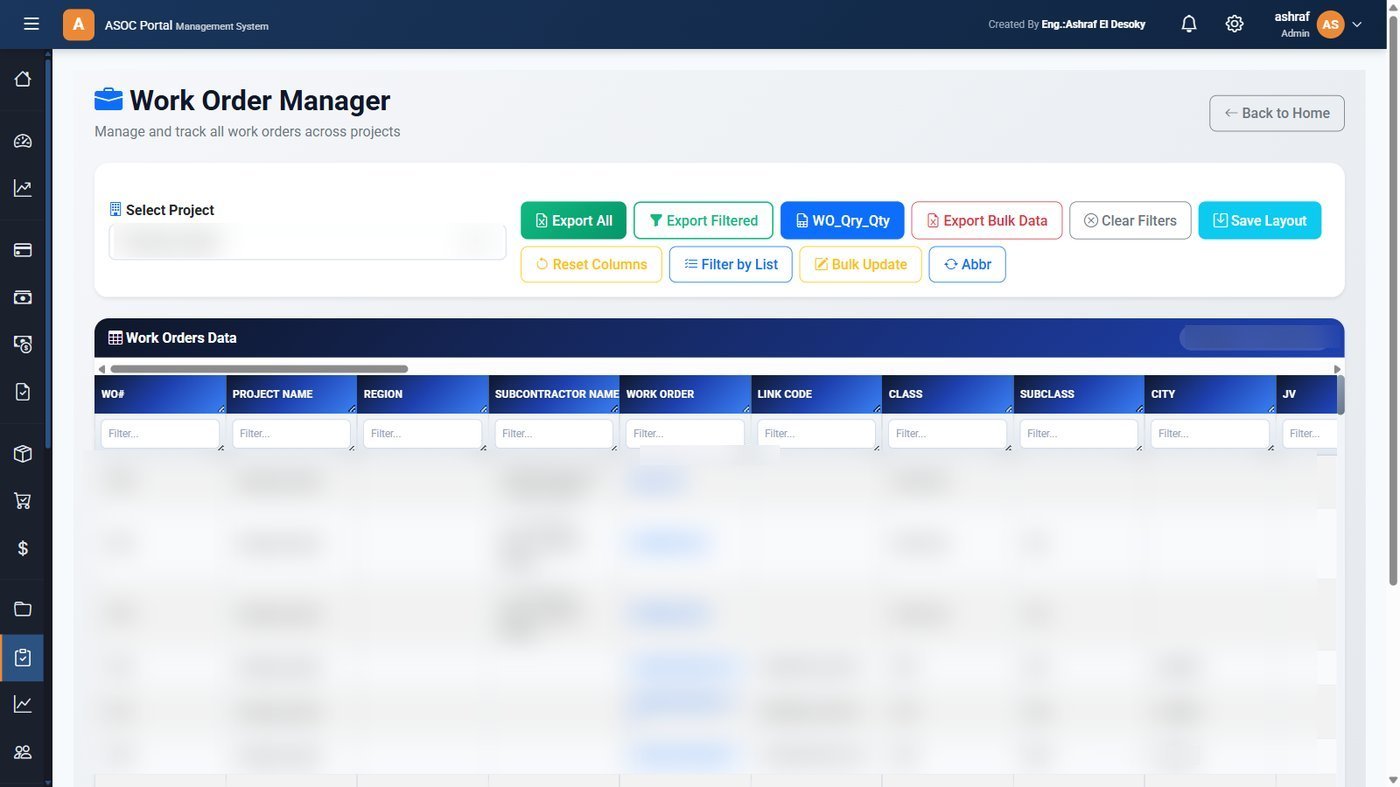
Task: Open Filter by List
Action: pyautogui.click(x=731, y=264)
